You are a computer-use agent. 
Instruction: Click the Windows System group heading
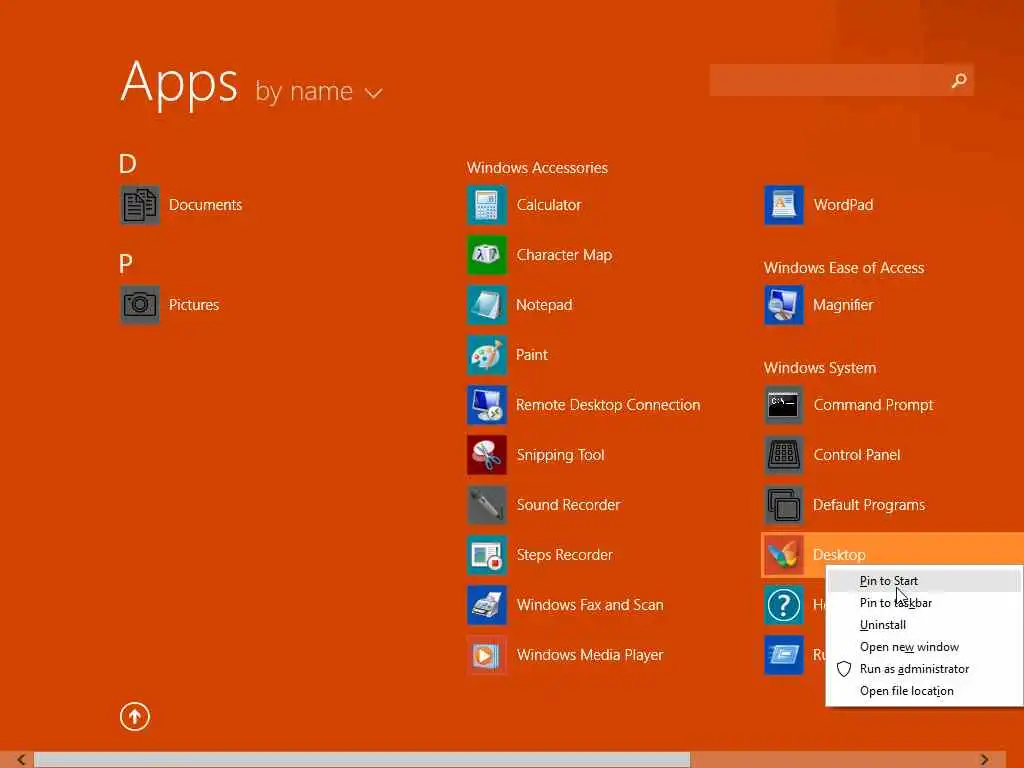(820, 368)
